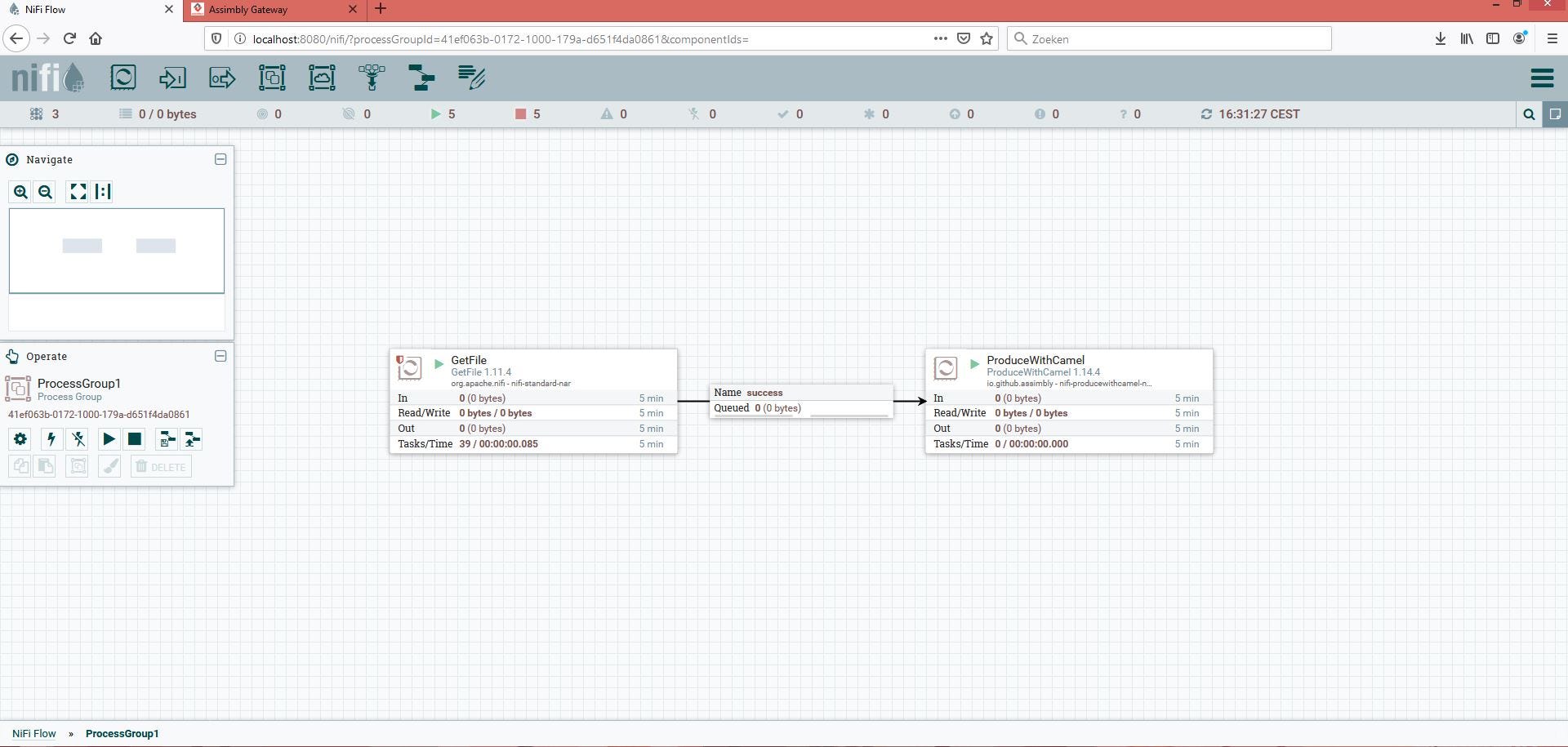Reload the current page
1568x747 pixels.
point(69,38)
